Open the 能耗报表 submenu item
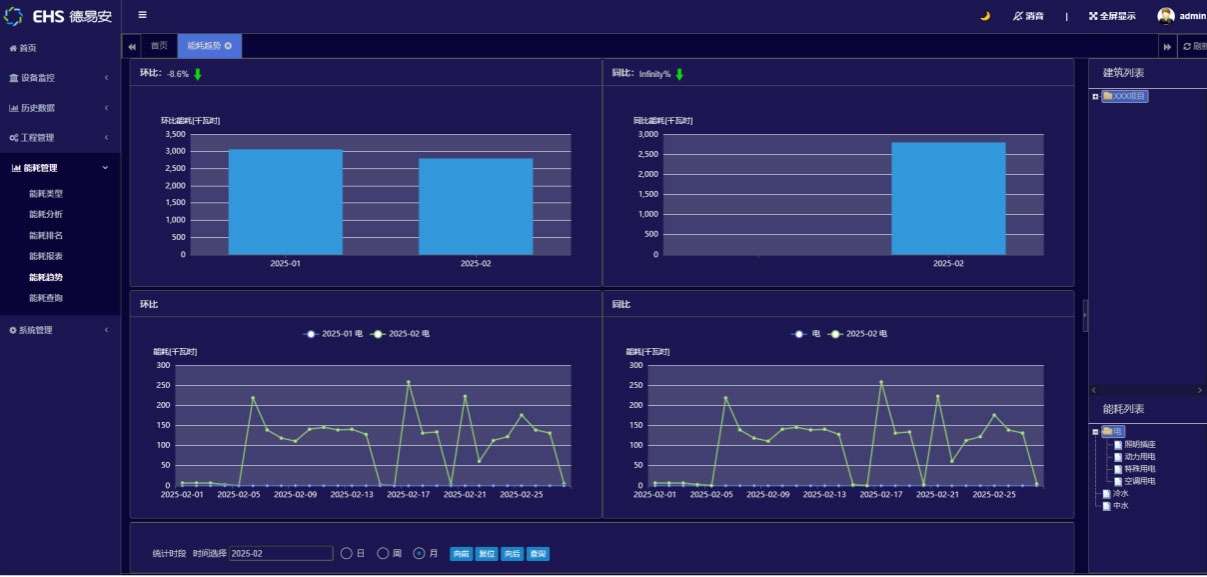1207x577 pixels. click(x=46, y=256)
